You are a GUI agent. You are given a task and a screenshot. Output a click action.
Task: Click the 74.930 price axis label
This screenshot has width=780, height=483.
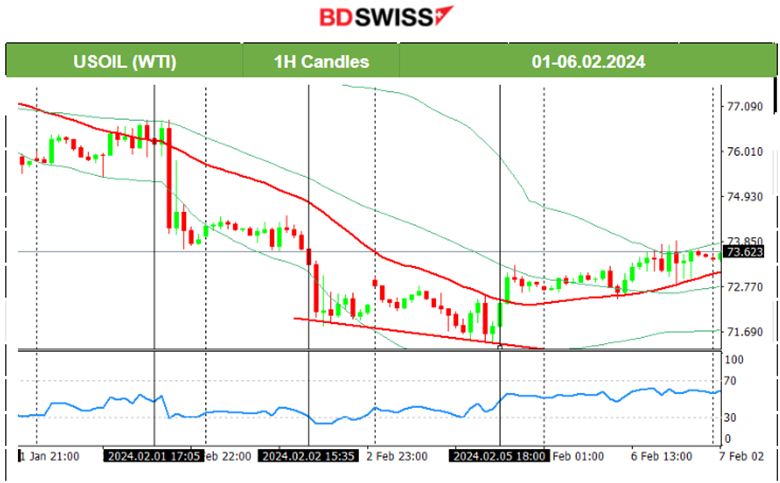coord(744,196)
